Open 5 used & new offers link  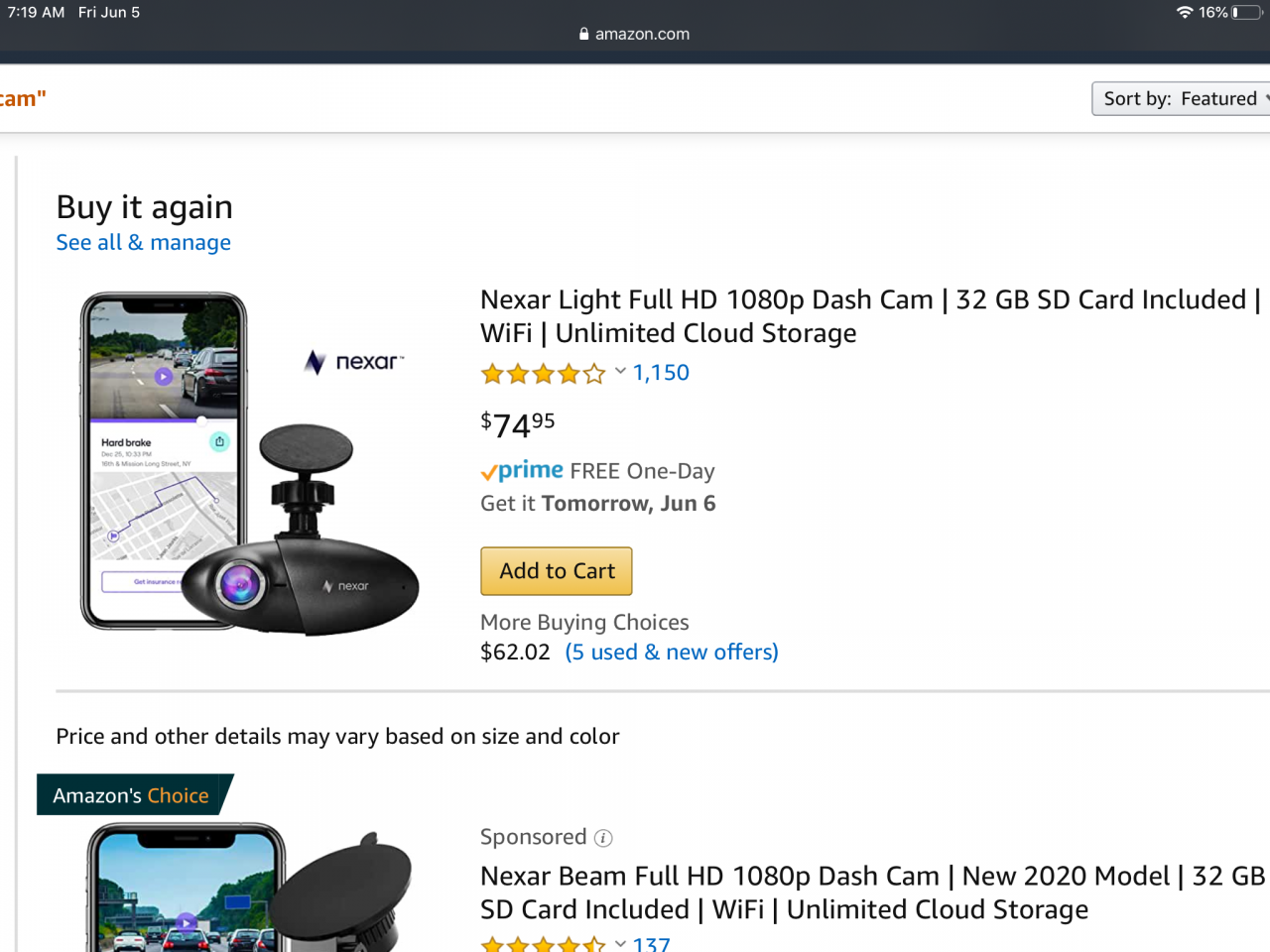click(x=672, y=653)
